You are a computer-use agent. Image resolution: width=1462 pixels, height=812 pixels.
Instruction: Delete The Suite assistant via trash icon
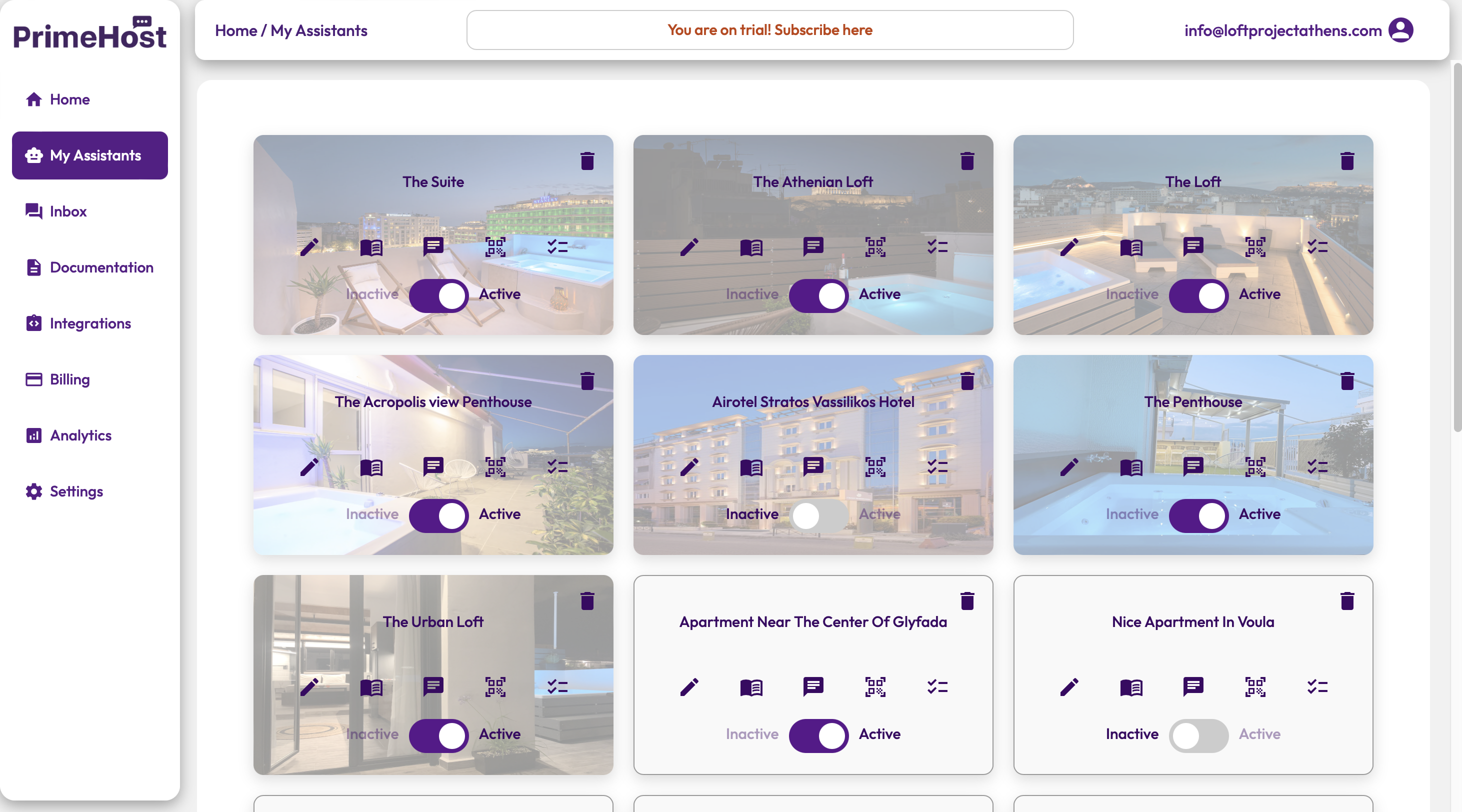587,161
